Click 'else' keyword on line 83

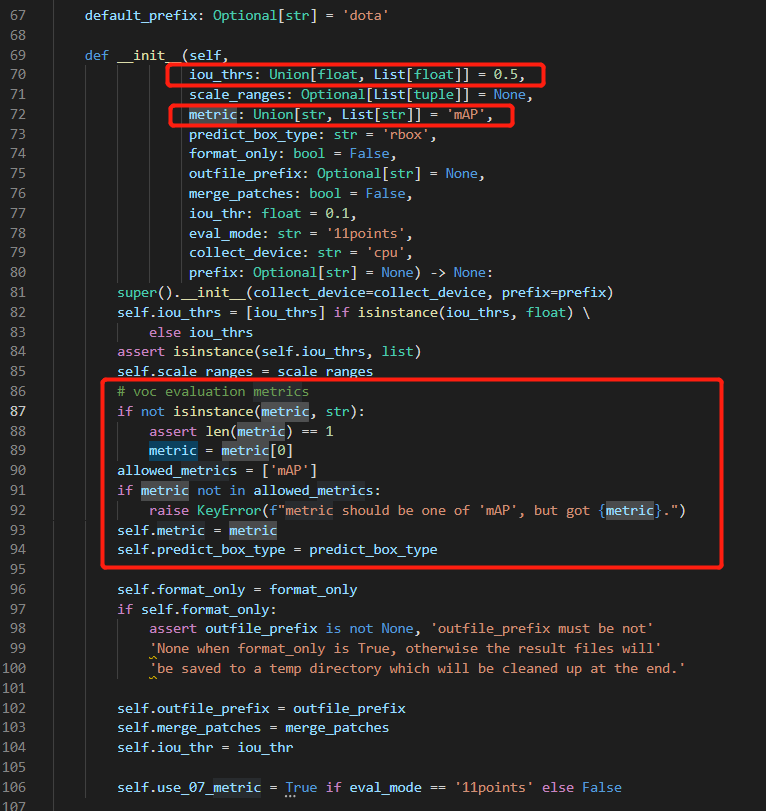(x=164, y=333)
